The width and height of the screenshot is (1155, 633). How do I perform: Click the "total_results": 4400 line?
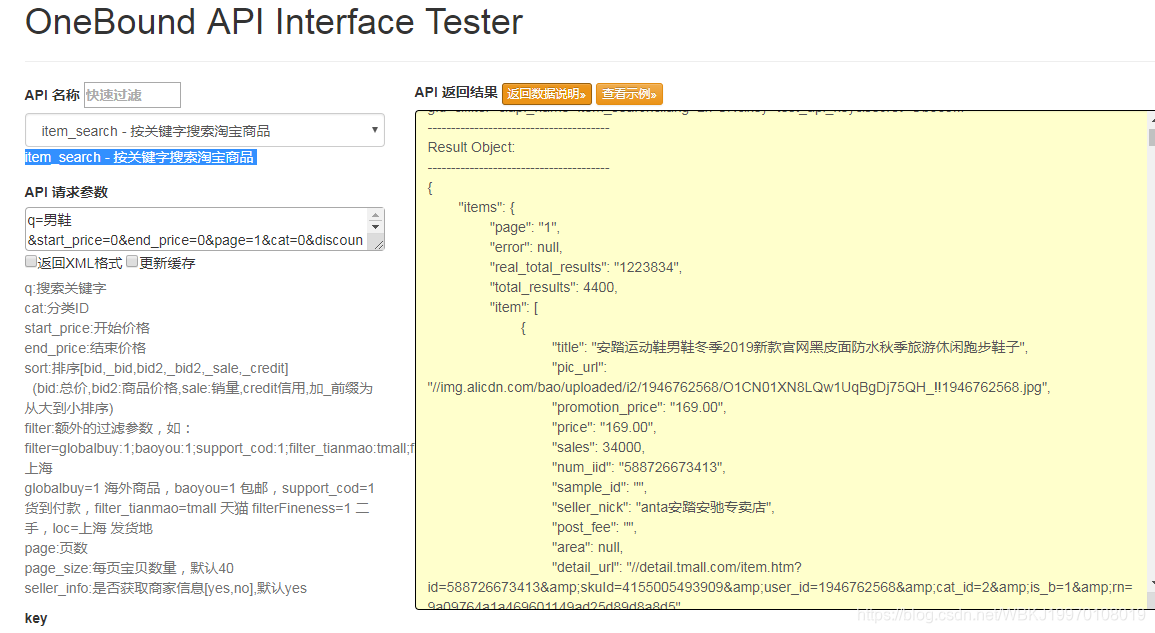[x=553, y=287]
